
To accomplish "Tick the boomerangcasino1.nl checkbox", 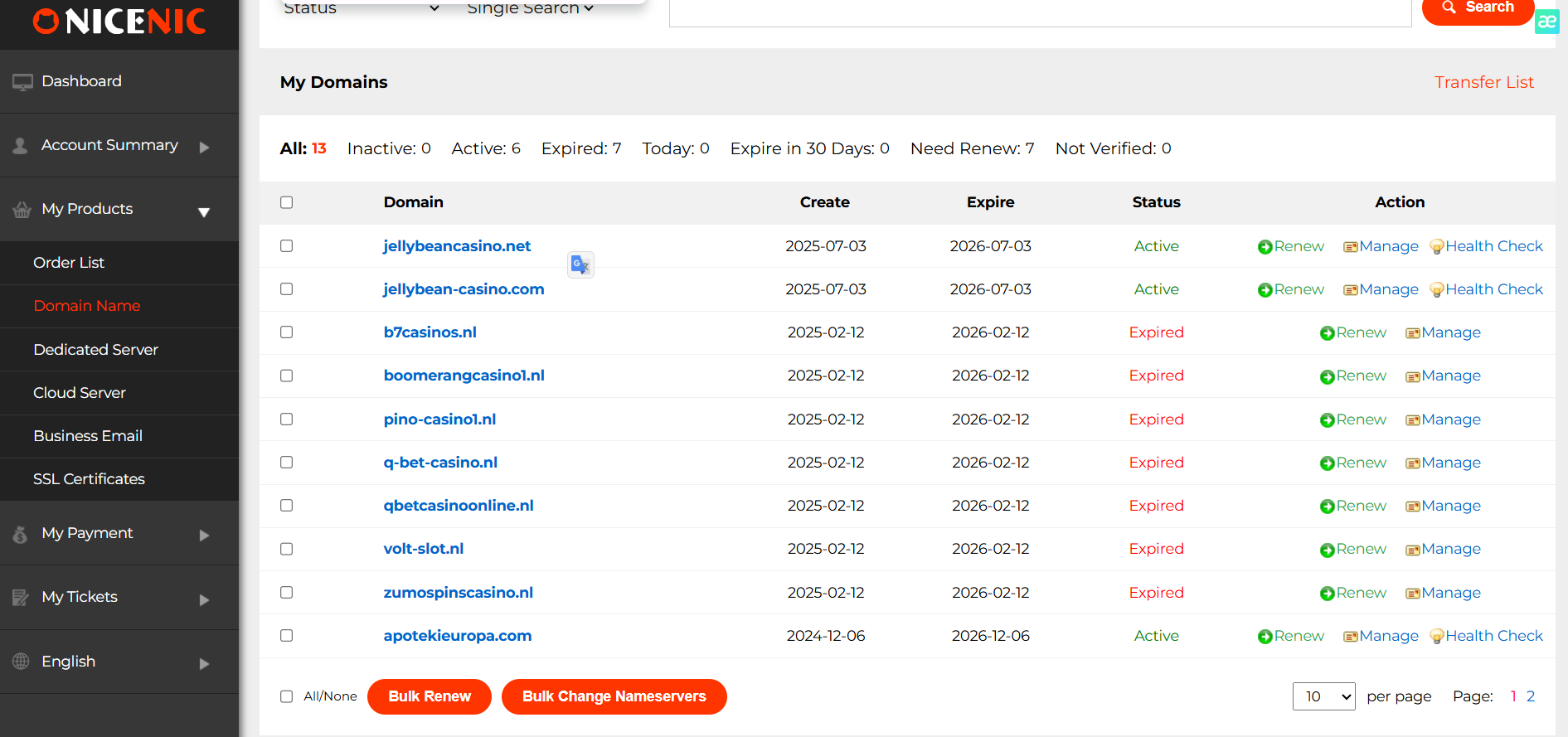I will 287,376.
